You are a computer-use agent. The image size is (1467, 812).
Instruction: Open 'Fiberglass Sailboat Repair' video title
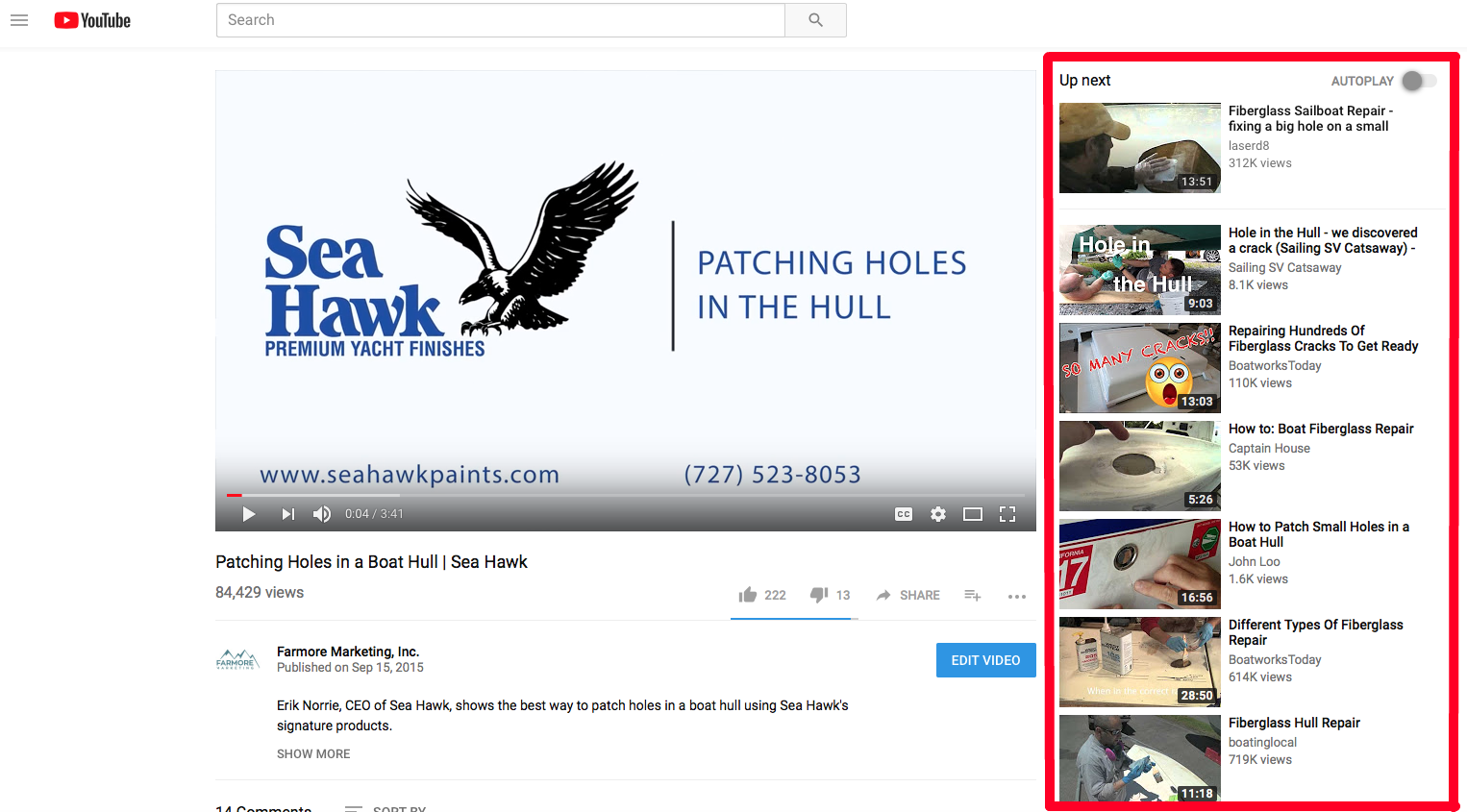coord(1310,118)
